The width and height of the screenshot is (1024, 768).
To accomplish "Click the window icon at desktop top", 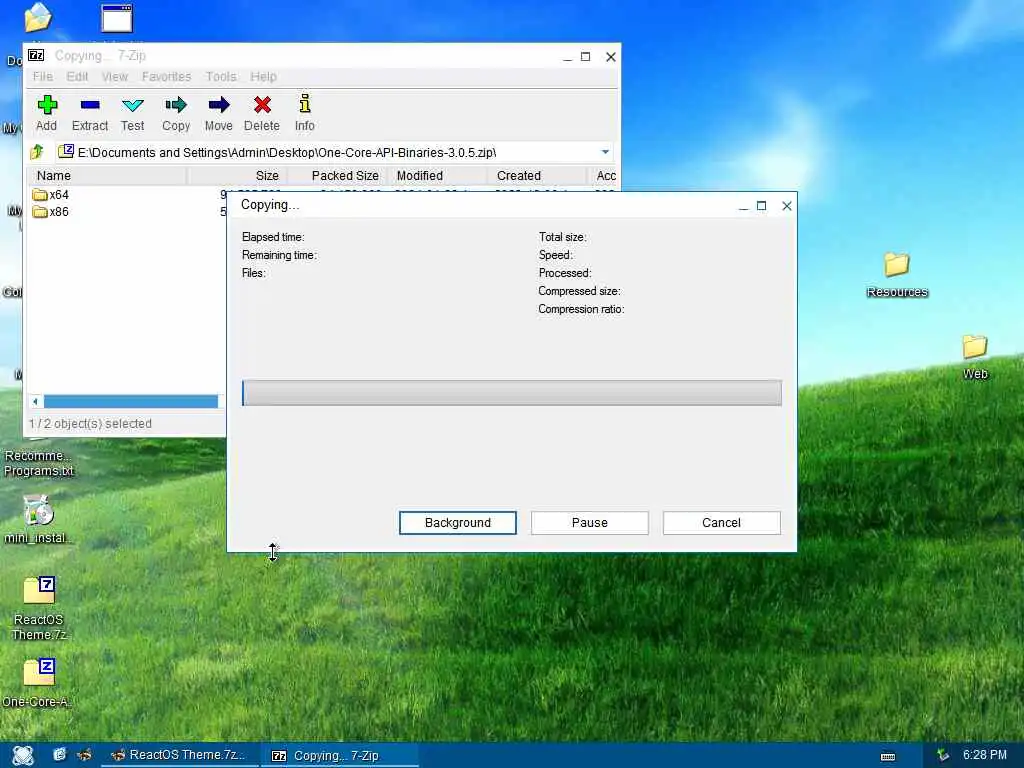I will 117,18.
